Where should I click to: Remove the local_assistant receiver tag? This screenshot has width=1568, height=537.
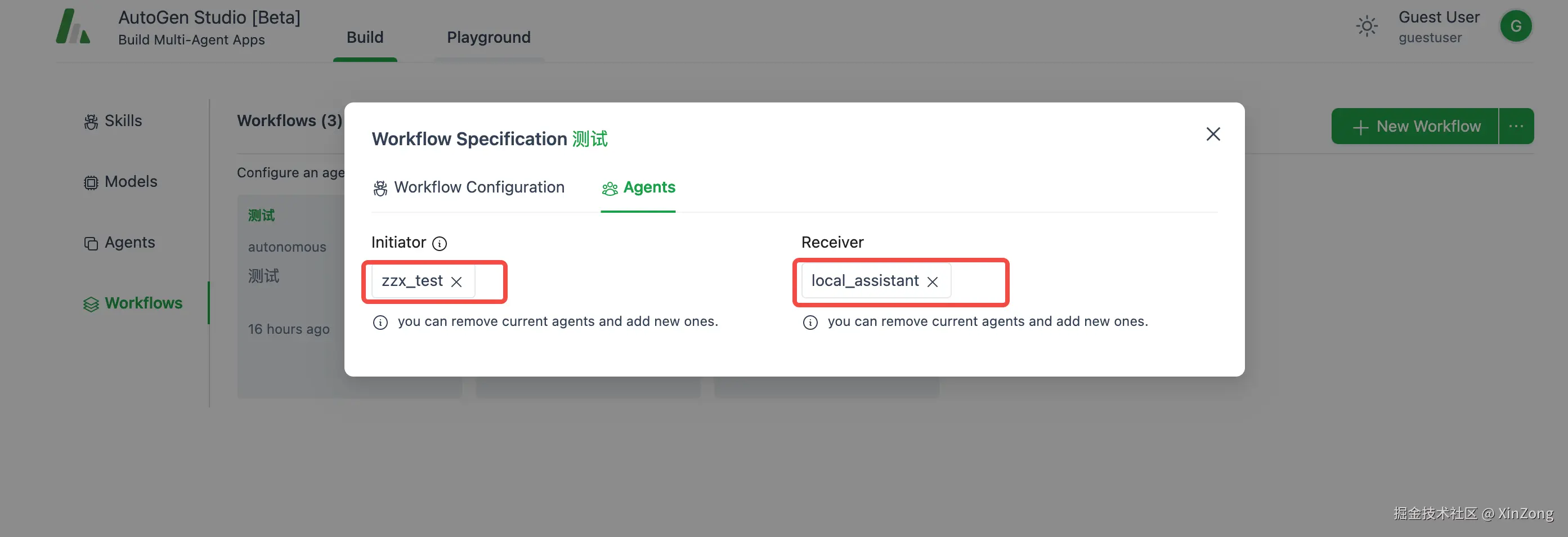click(x=932, y=282)
